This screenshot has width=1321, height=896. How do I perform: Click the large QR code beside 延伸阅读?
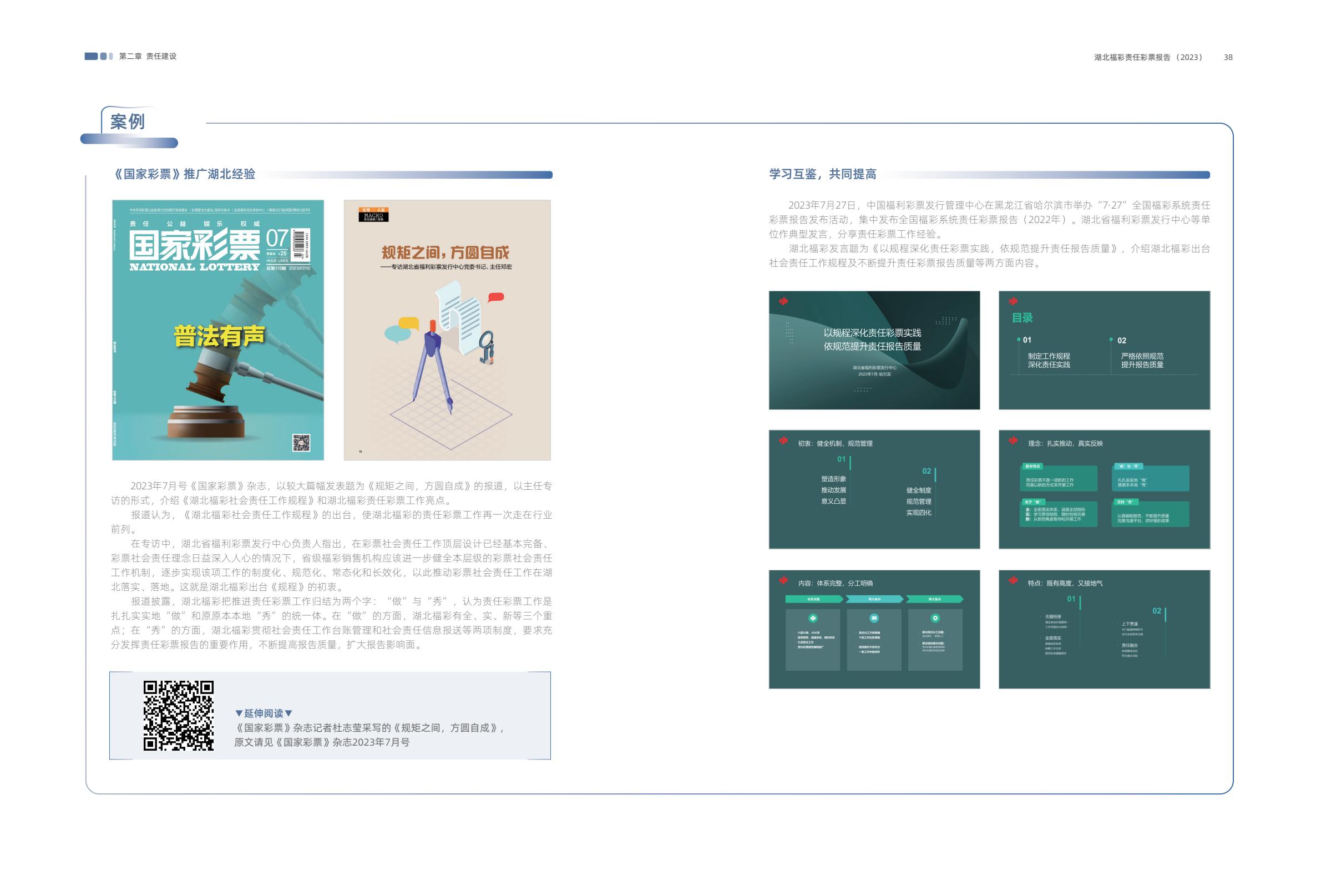pos(179,716)
